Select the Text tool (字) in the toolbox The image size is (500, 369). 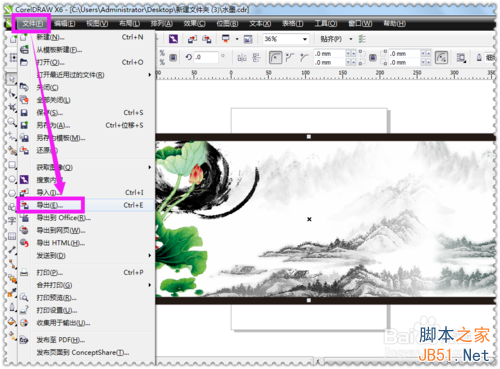coord(12,220)
